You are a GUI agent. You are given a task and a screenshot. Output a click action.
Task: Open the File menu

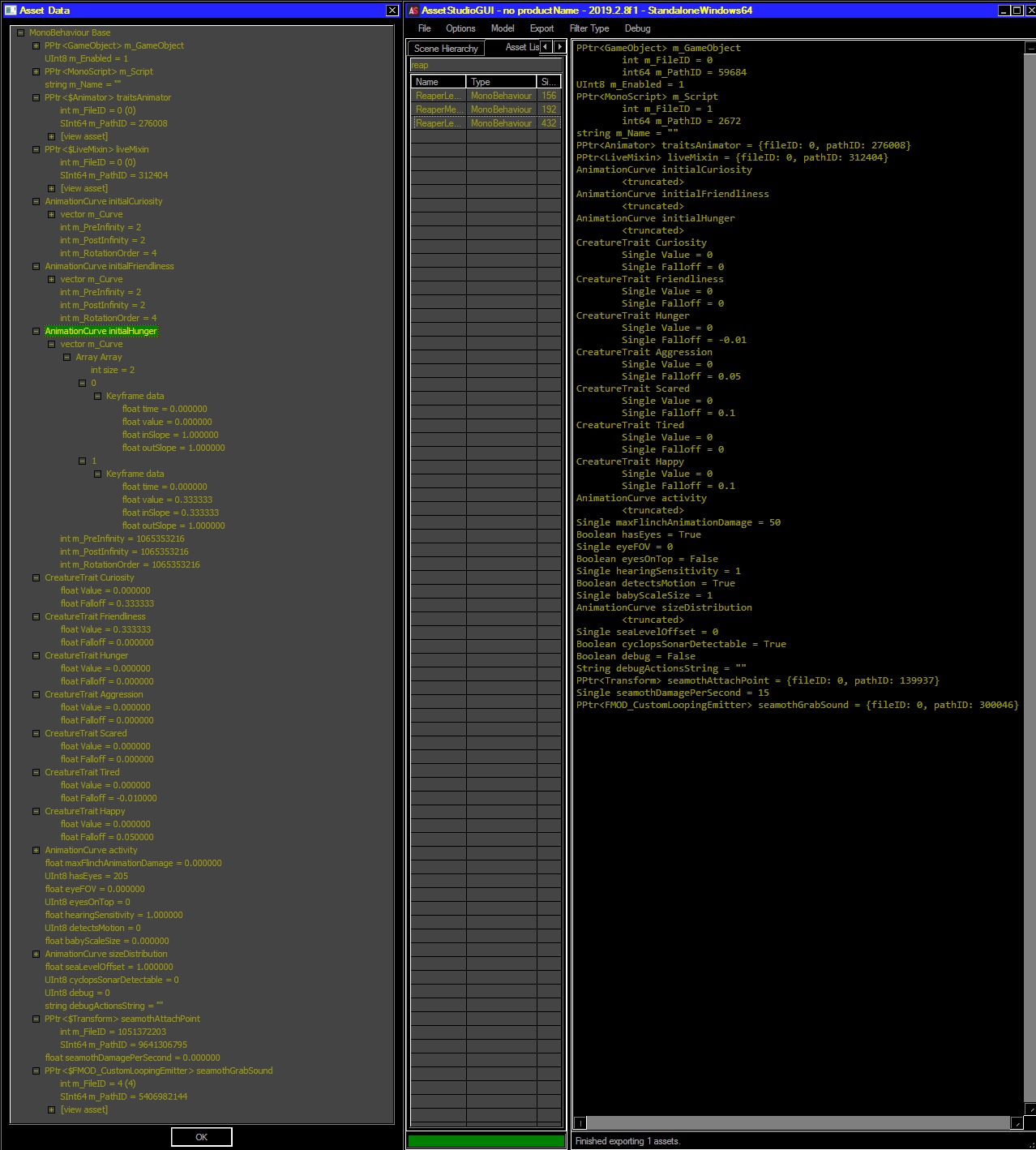click(425, 28)
